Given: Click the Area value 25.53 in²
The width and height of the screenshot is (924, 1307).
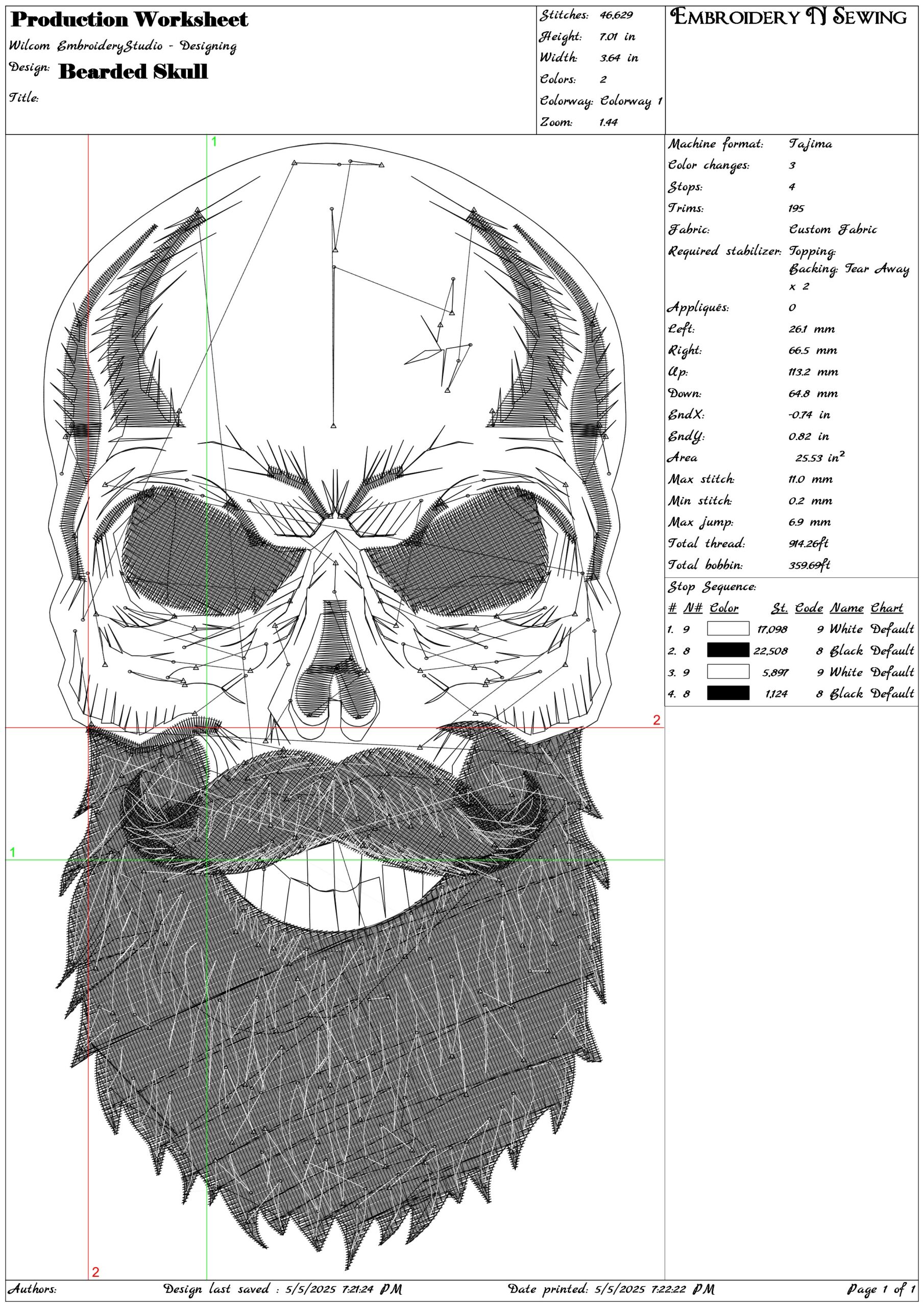Looking at the screenshot, I should point(820,457).
